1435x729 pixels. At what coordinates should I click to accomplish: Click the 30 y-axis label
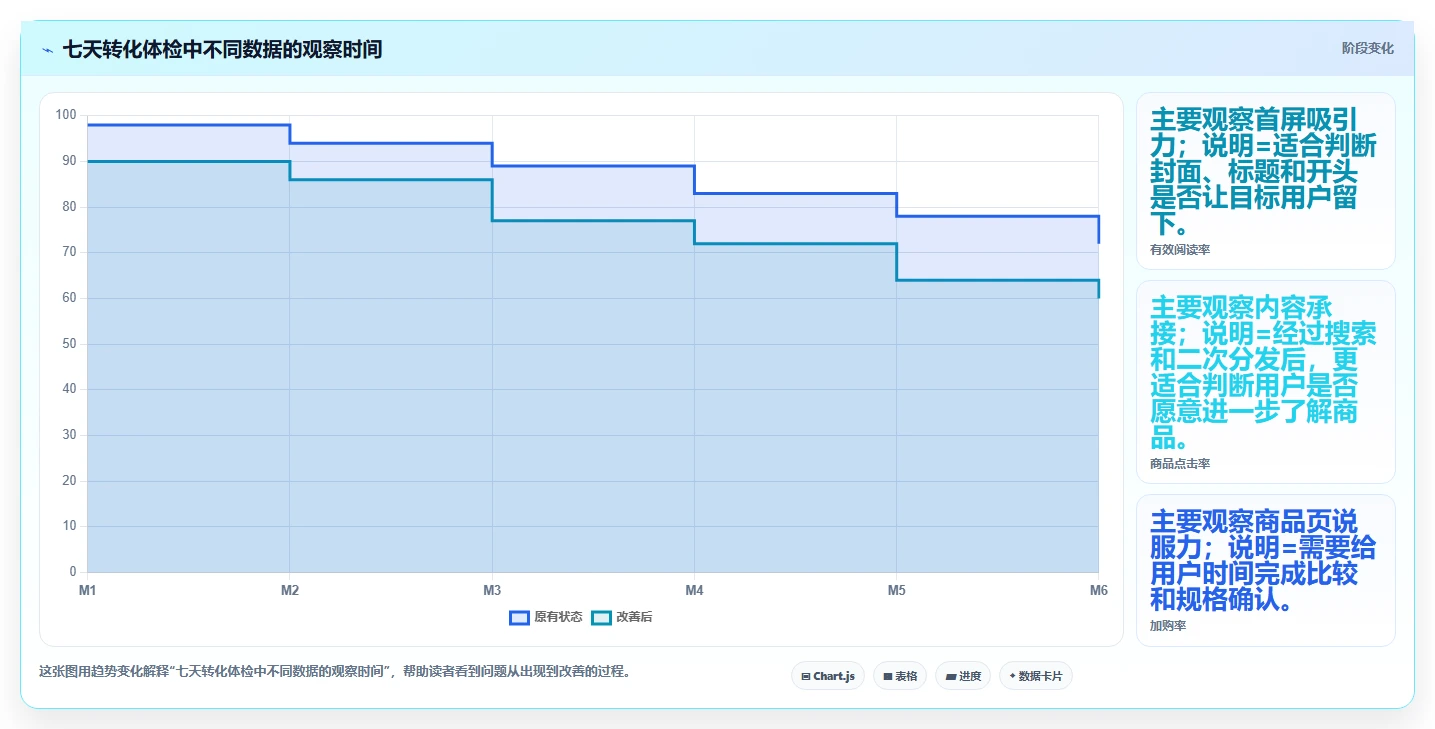[69, 435]
